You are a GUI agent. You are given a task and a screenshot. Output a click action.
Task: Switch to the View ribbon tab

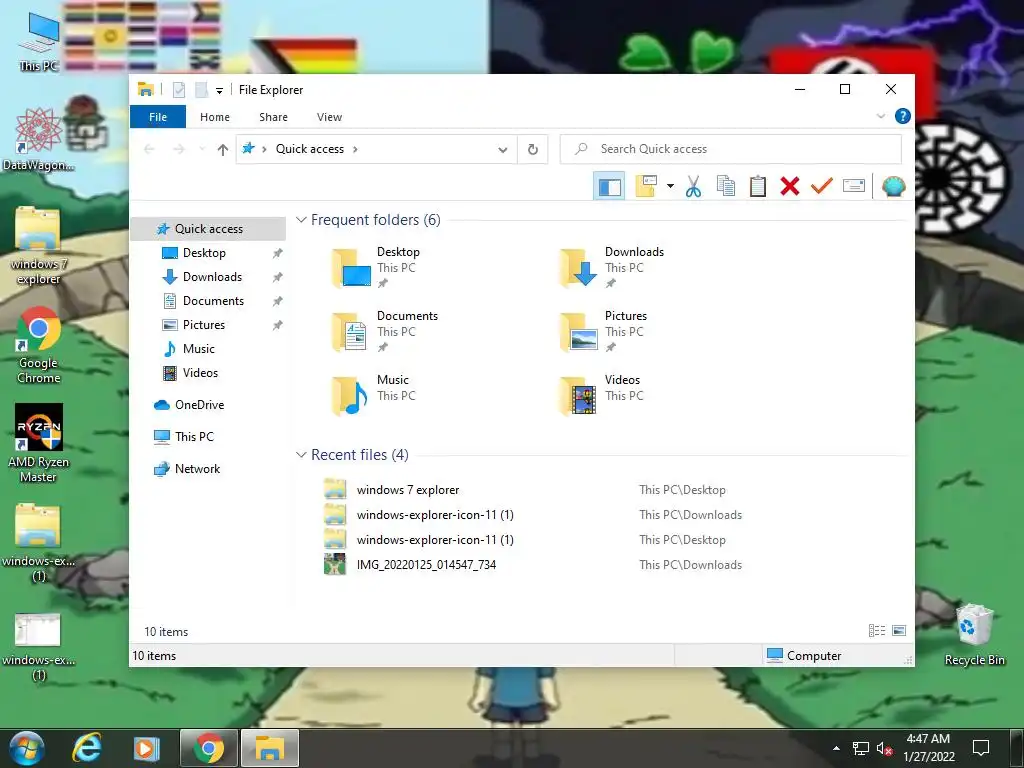pos(329,117)
